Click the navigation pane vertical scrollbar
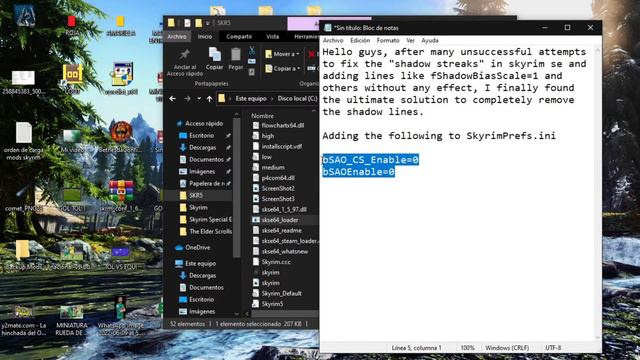Image resolution: width=640 pixels, height=360 pixels. [236, 188]
